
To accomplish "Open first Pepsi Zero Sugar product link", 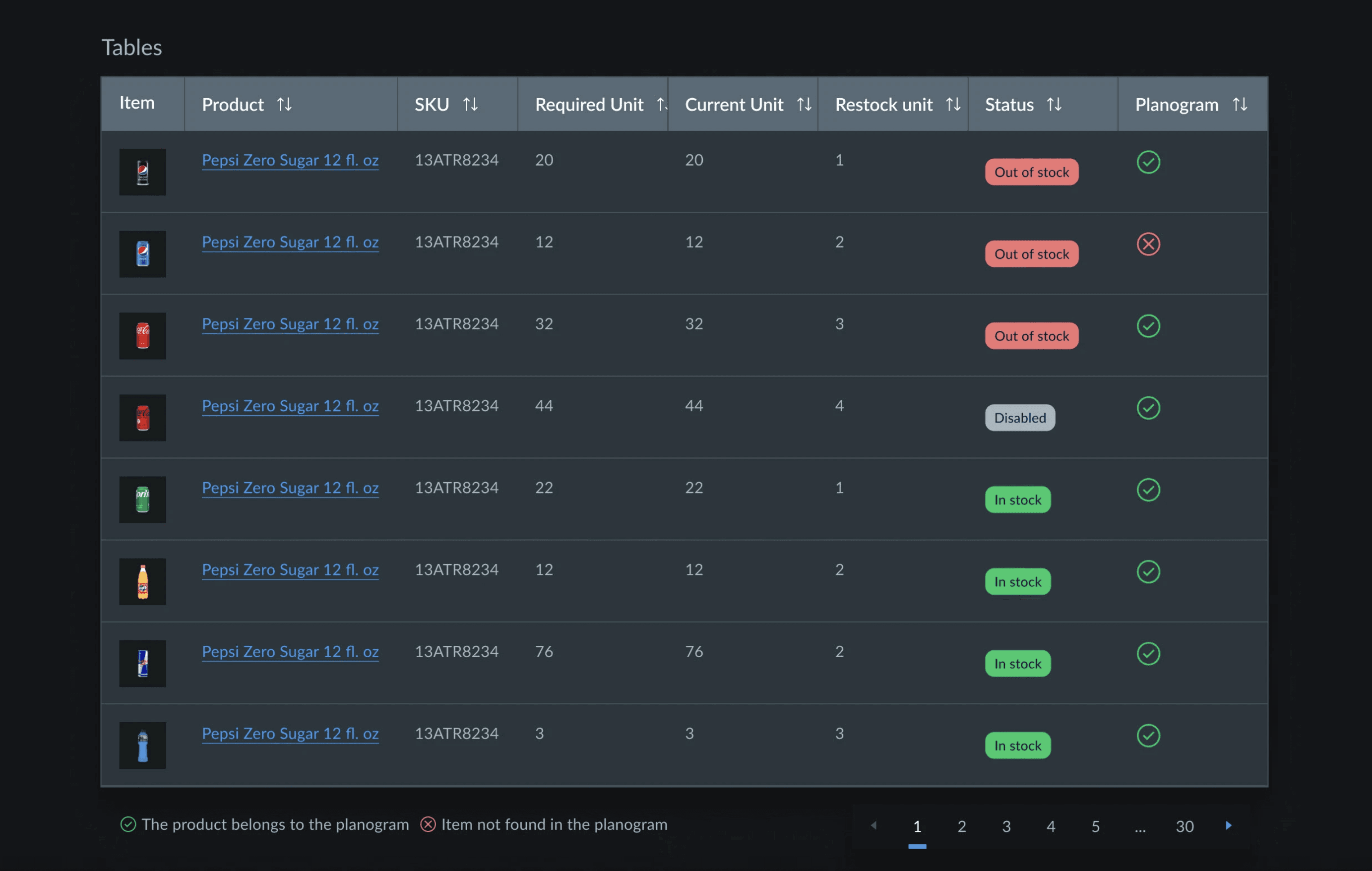I will point(290,160).
